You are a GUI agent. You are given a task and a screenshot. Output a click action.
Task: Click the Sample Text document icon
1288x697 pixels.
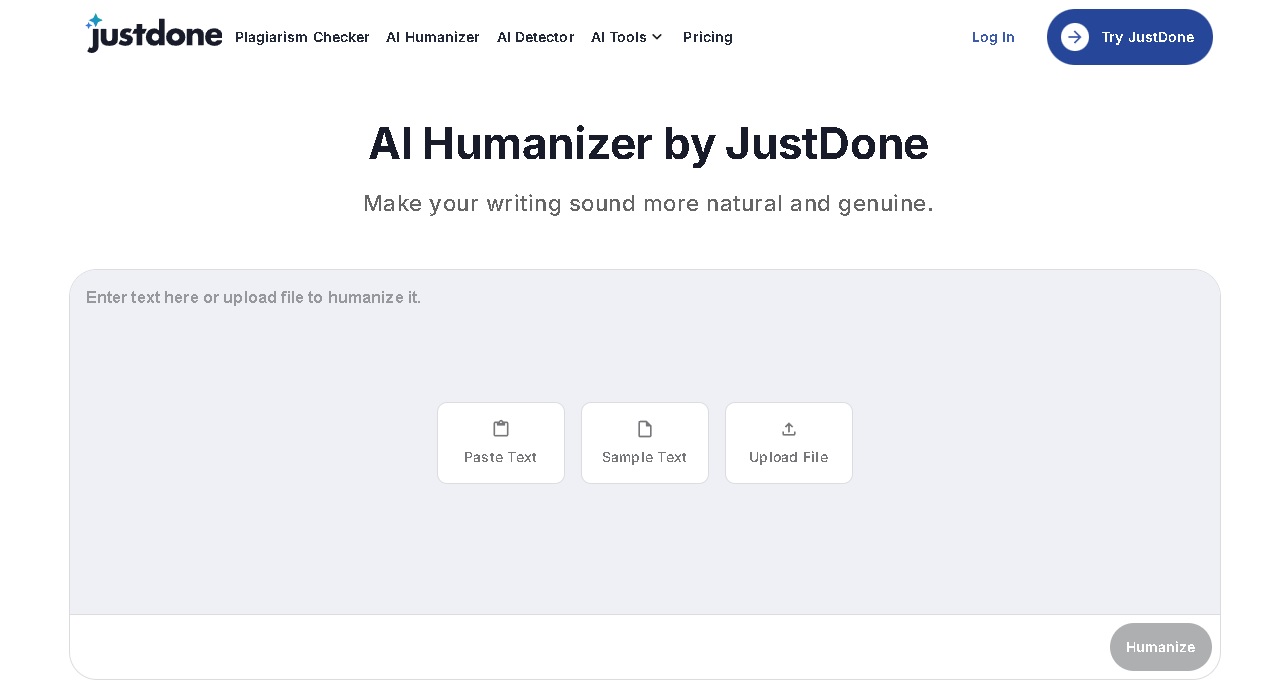tap(645, 429)
